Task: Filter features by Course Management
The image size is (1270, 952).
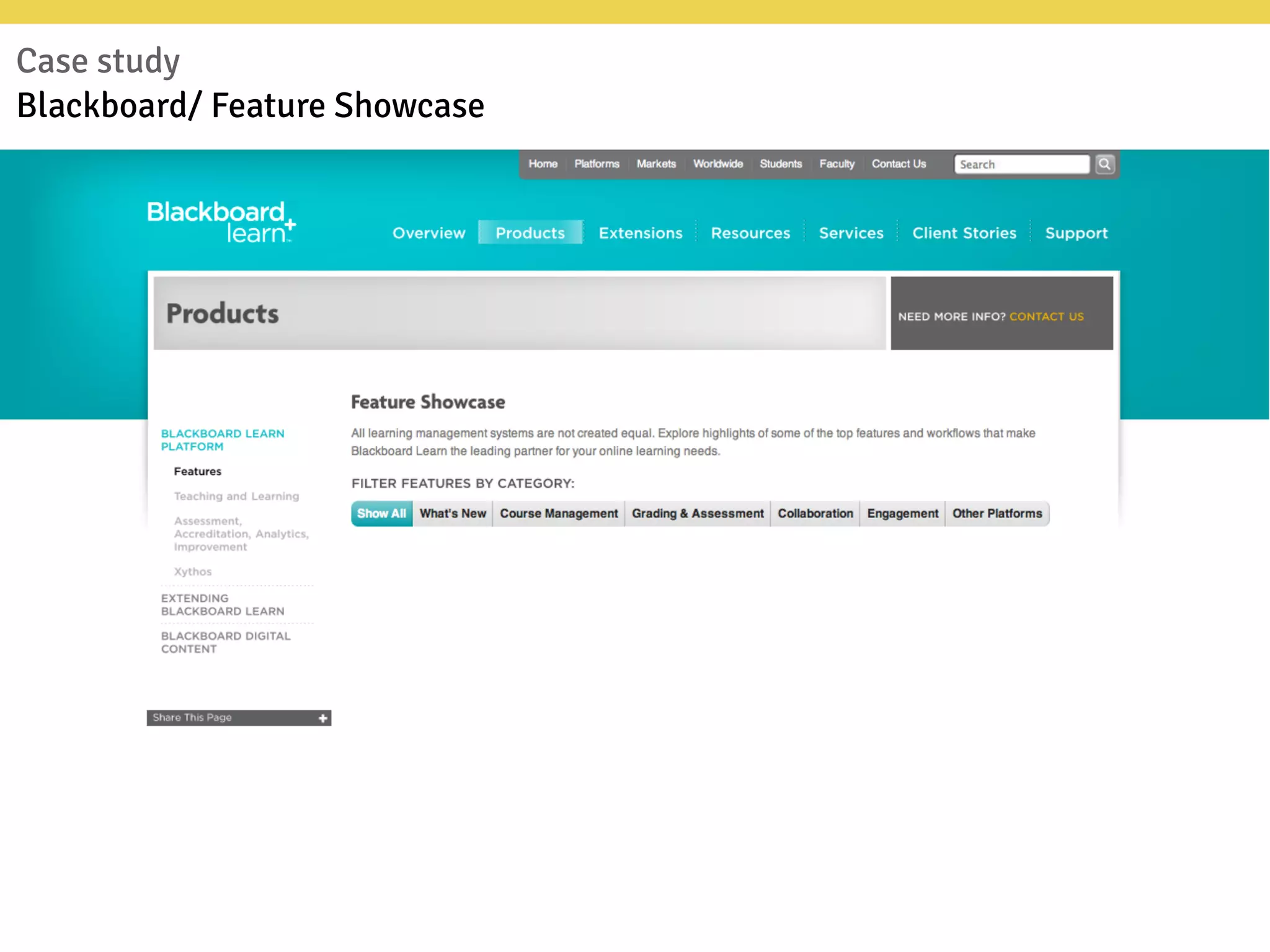Action: pyautogui.click(x=559, y=513)
